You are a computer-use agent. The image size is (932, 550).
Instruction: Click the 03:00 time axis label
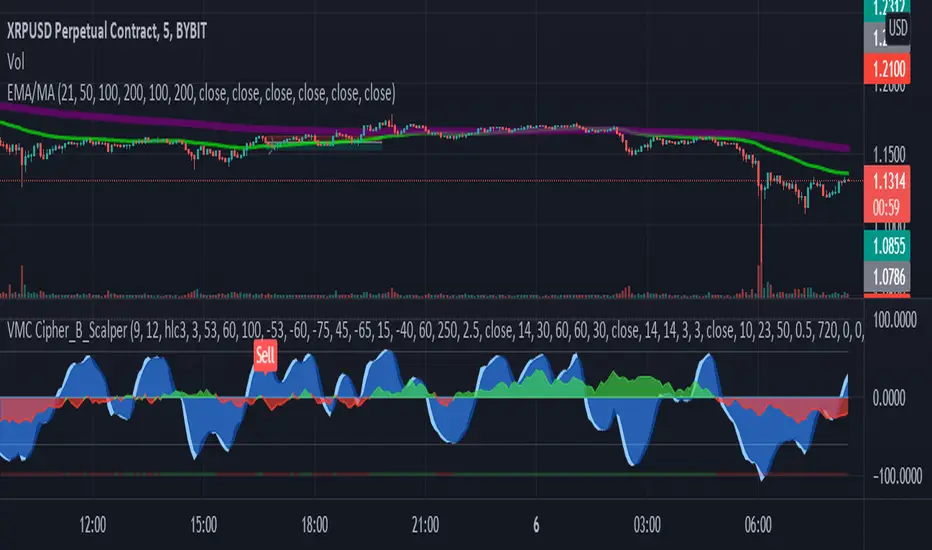click(x=647, y=525)
